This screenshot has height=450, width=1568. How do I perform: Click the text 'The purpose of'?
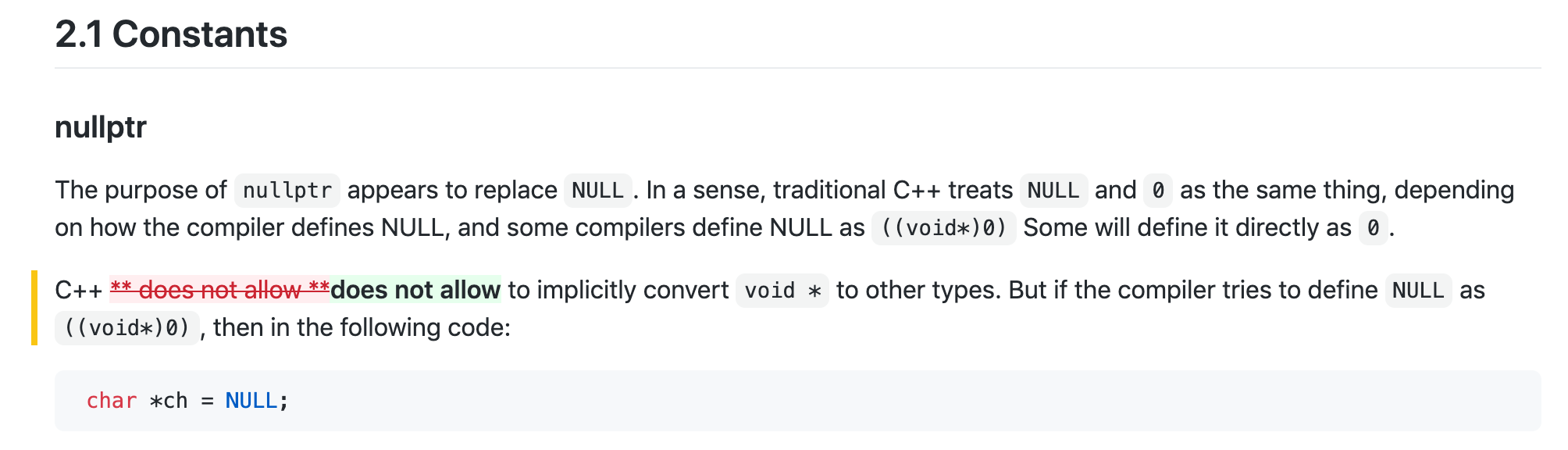(x=141, y=190)
